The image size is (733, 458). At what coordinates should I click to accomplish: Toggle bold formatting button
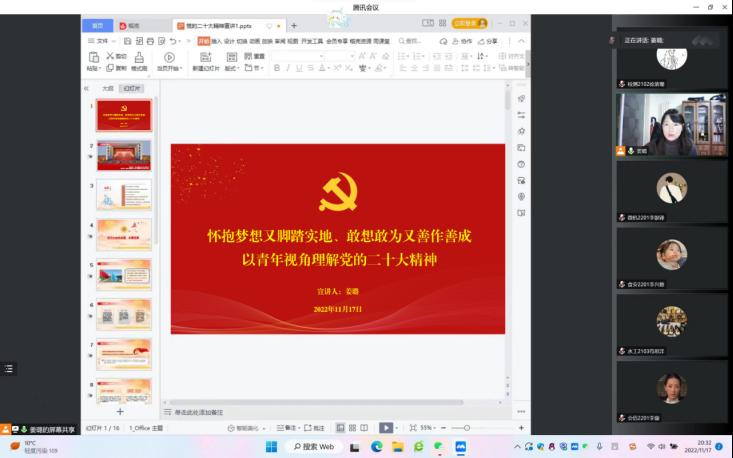tap(275, 68)
